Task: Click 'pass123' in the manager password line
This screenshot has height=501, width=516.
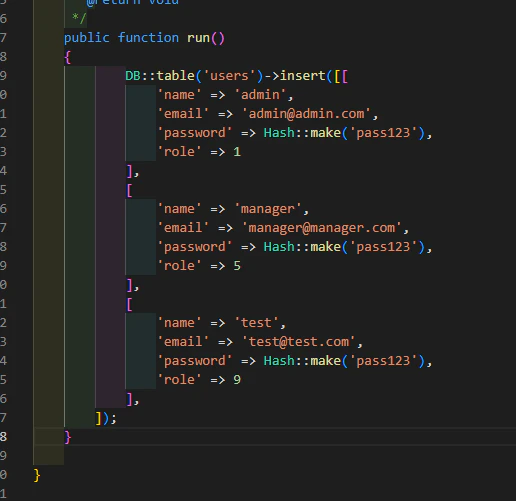Action: (383, 247)
